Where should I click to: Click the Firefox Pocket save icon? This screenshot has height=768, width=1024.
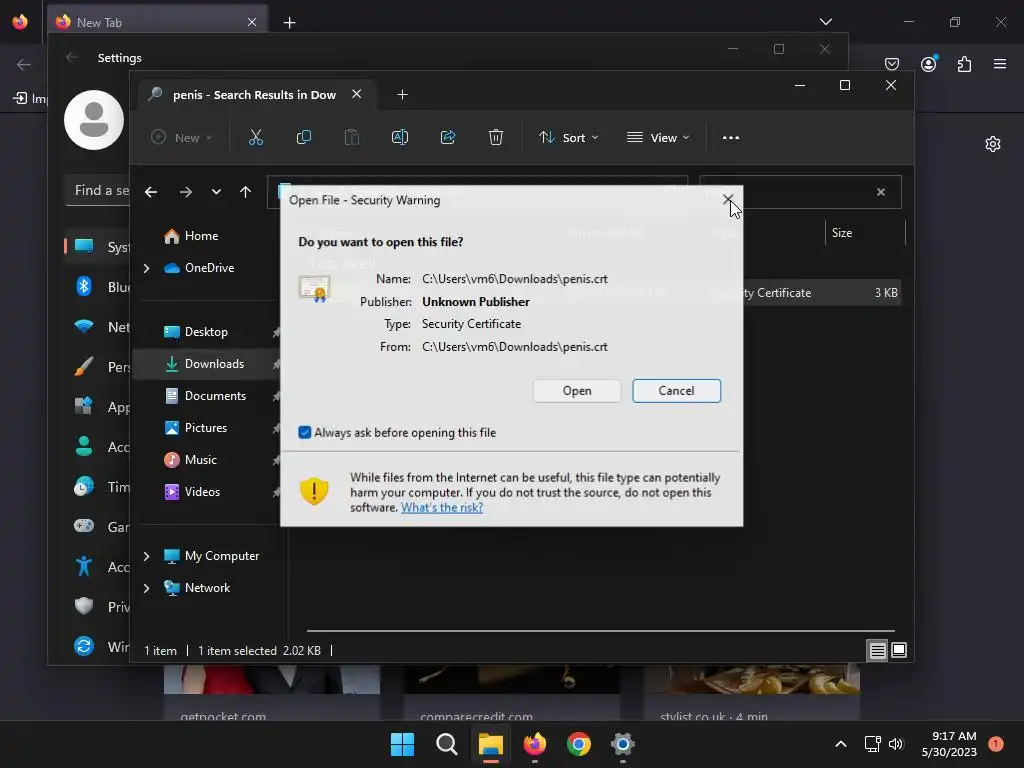pos(891,64)
